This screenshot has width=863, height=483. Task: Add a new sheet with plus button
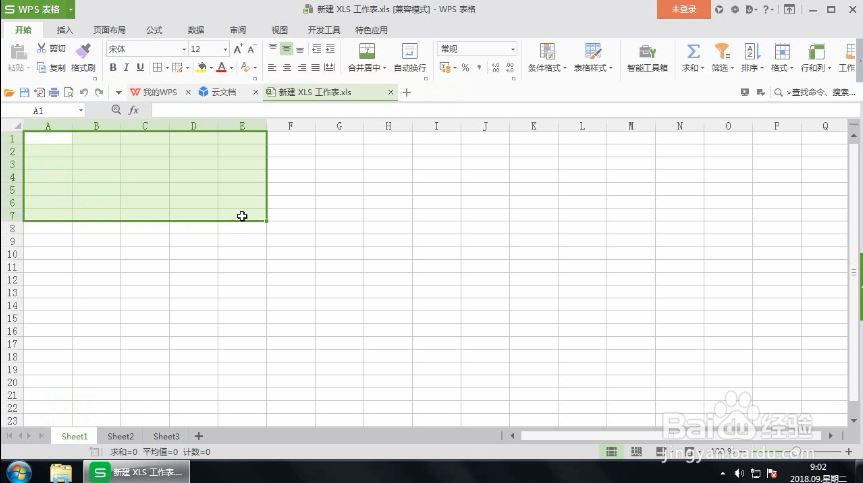(199, 436)
